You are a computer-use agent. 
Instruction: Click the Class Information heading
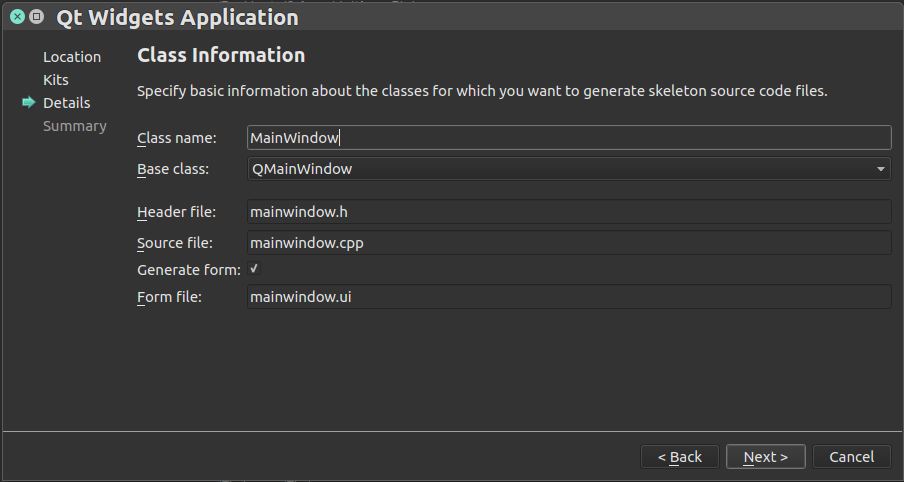click(221, 55)
